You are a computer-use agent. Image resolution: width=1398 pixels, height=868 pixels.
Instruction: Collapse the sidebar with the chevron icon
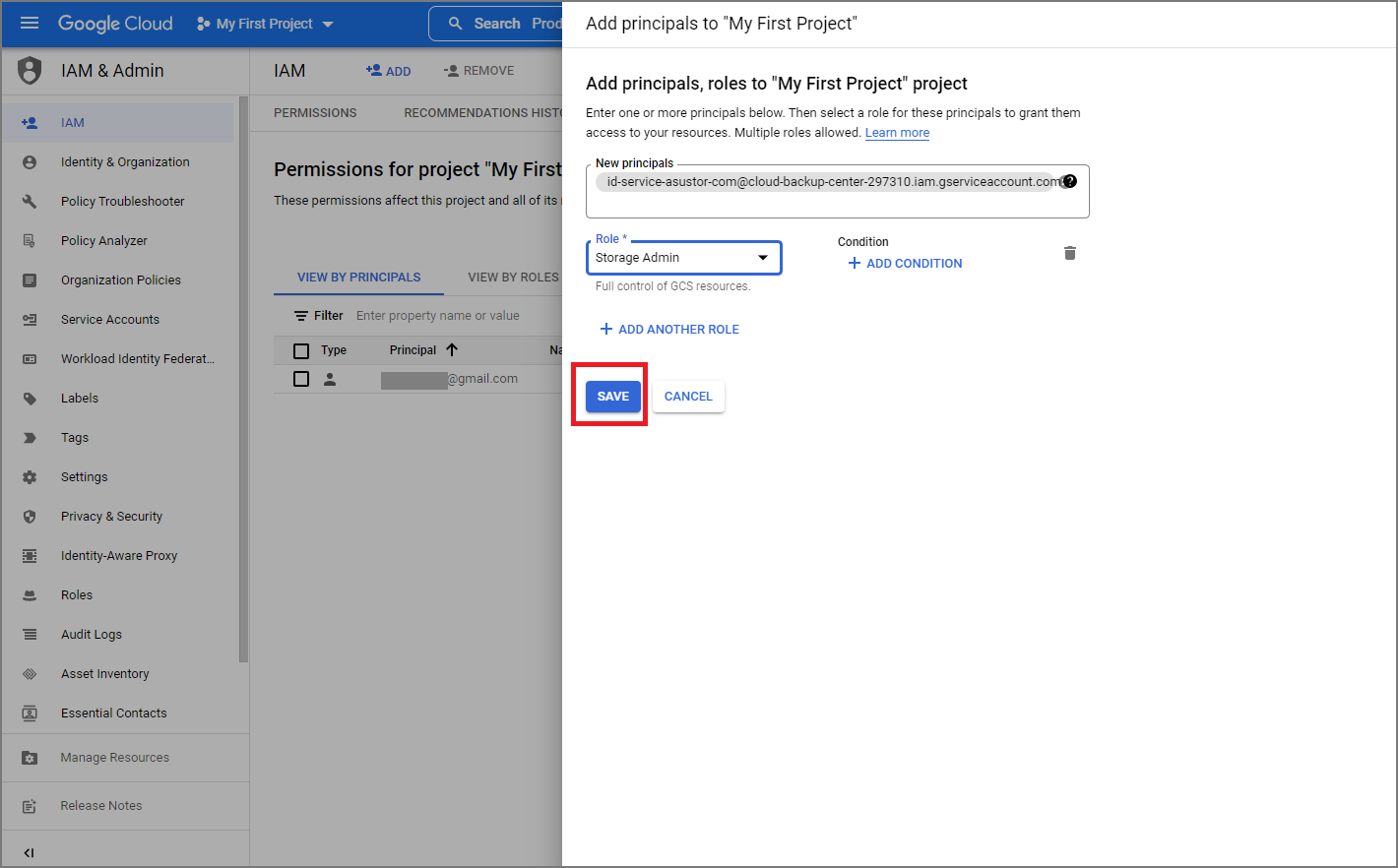29,852
